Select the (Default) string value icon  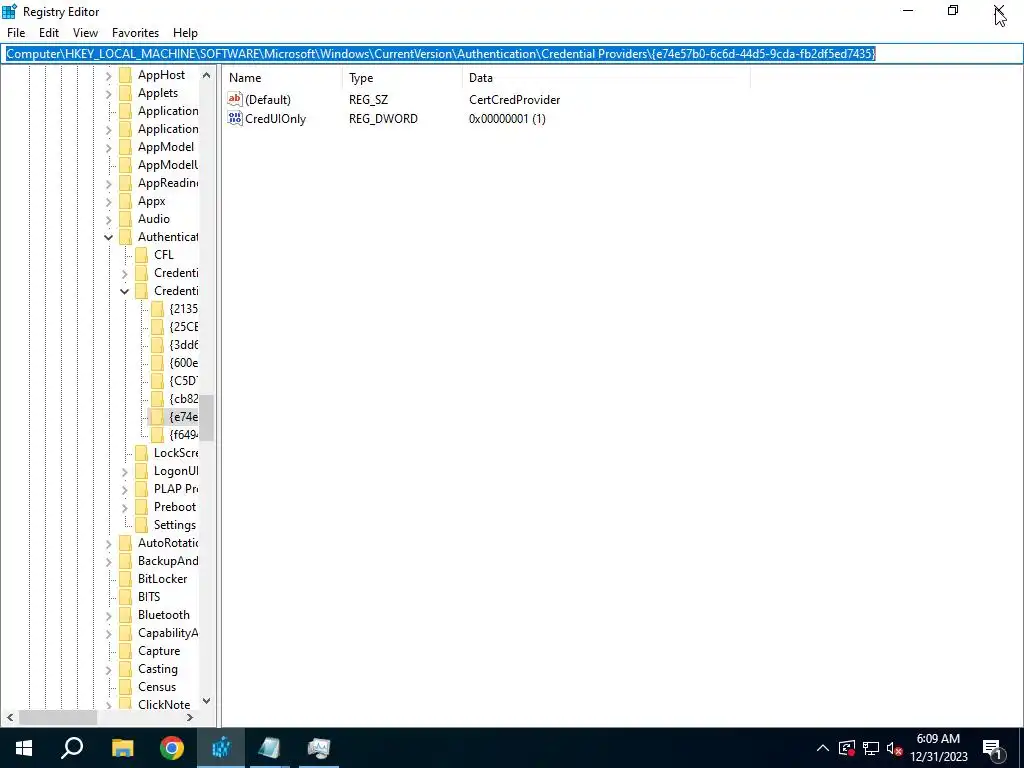[x=234, y=99]
